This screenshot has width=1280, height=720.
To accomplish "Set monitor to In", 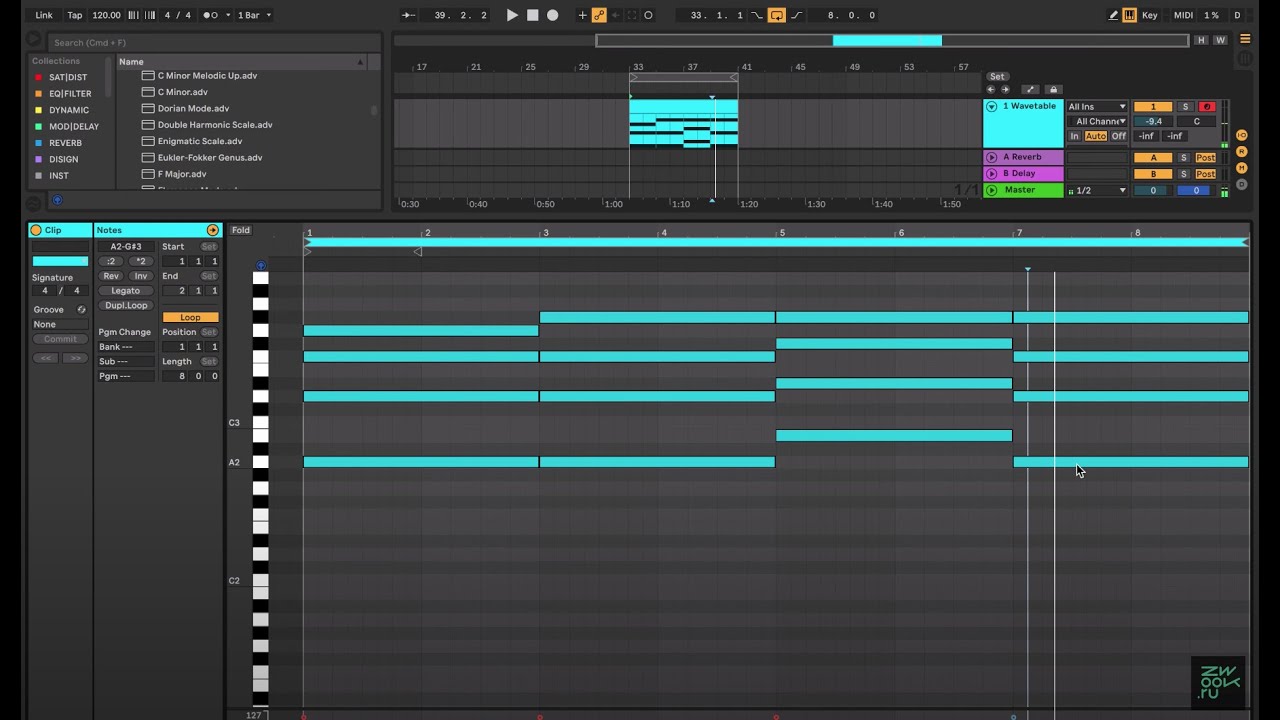I will pyautogui.click(x=1075, y=136).
